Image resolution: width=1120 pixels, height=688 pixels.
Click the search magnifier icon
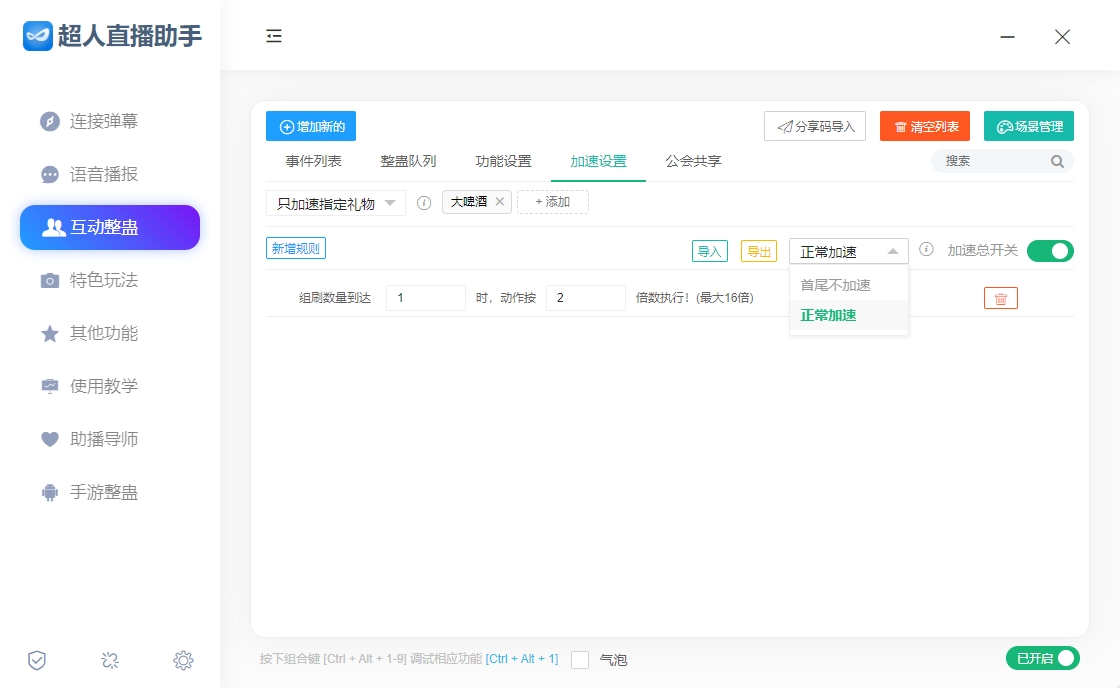tap(1057, 161)
